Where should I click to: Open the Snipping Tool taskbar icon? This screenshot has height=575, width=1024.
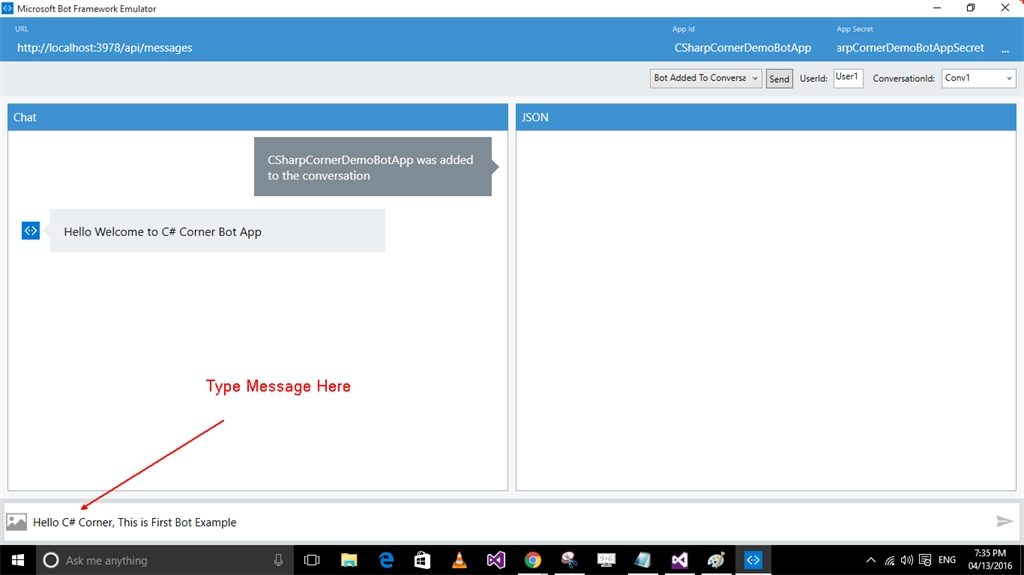569,560
